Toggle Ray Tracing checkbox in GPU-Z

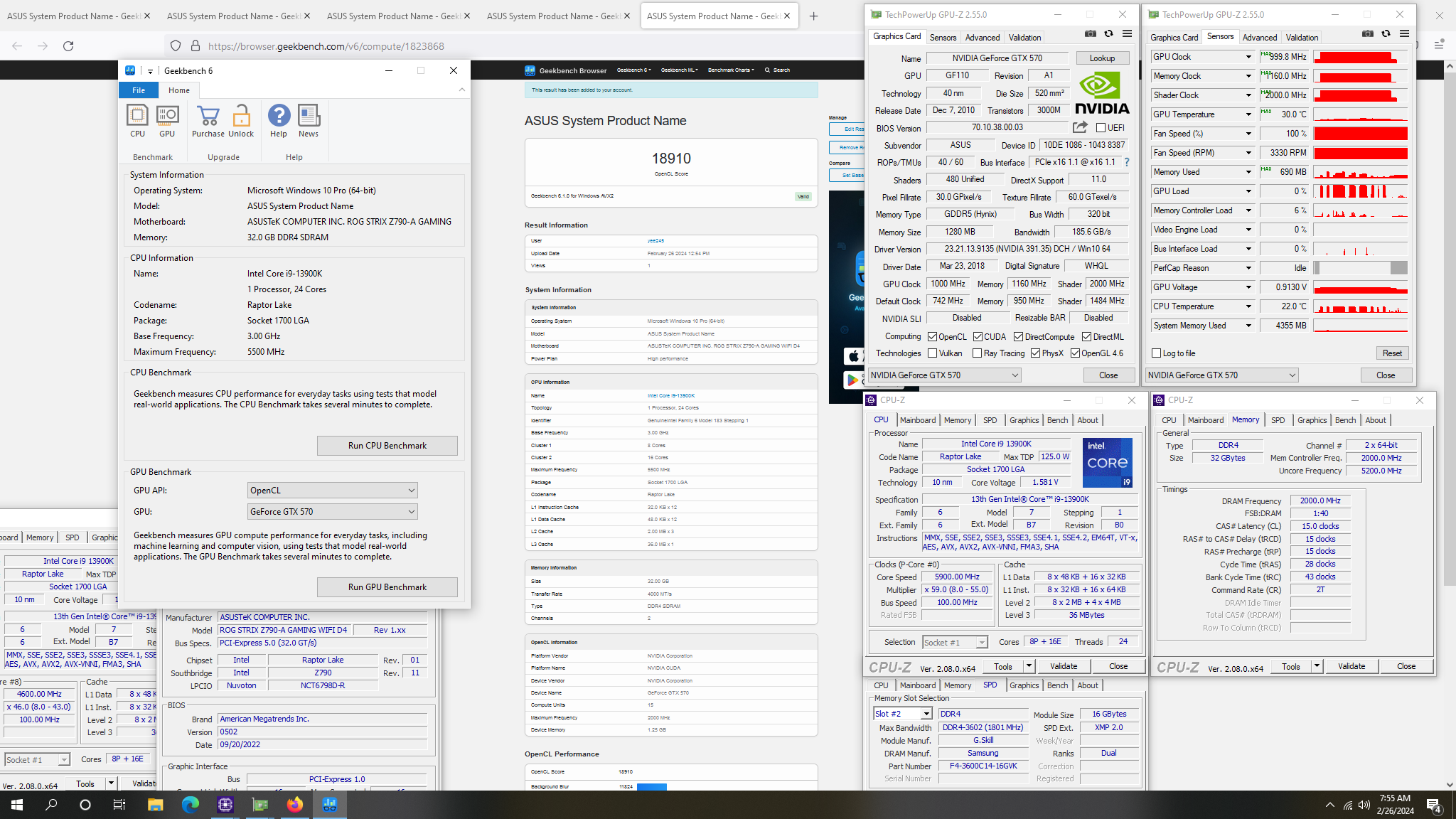pyautogui.click(x=977, y=353)
